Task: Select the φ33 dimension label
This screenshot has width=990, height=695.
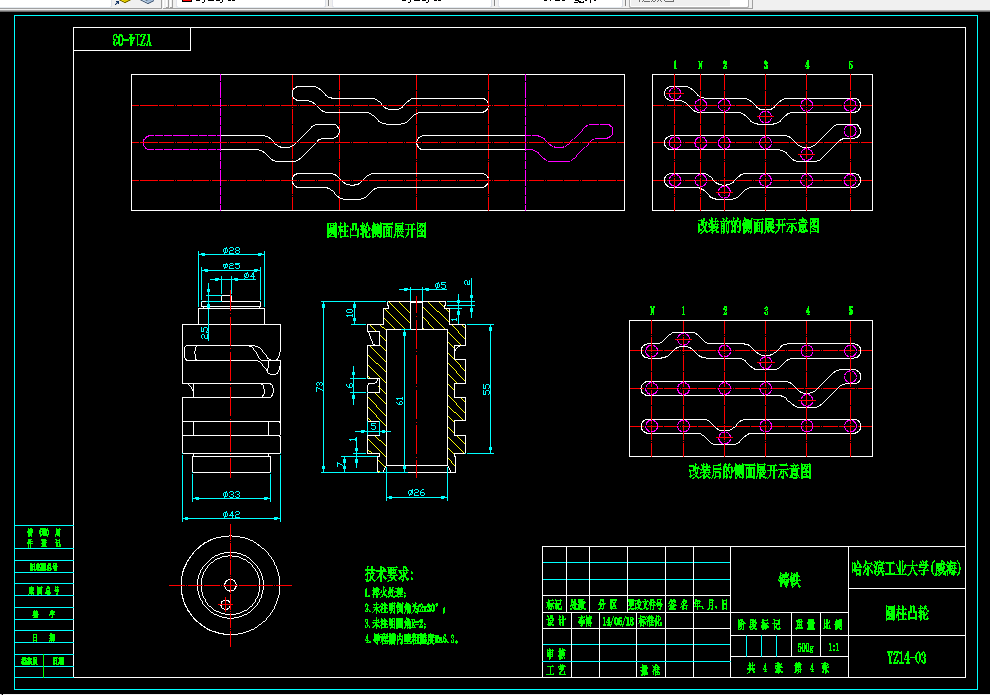Action: pos(231,494)
